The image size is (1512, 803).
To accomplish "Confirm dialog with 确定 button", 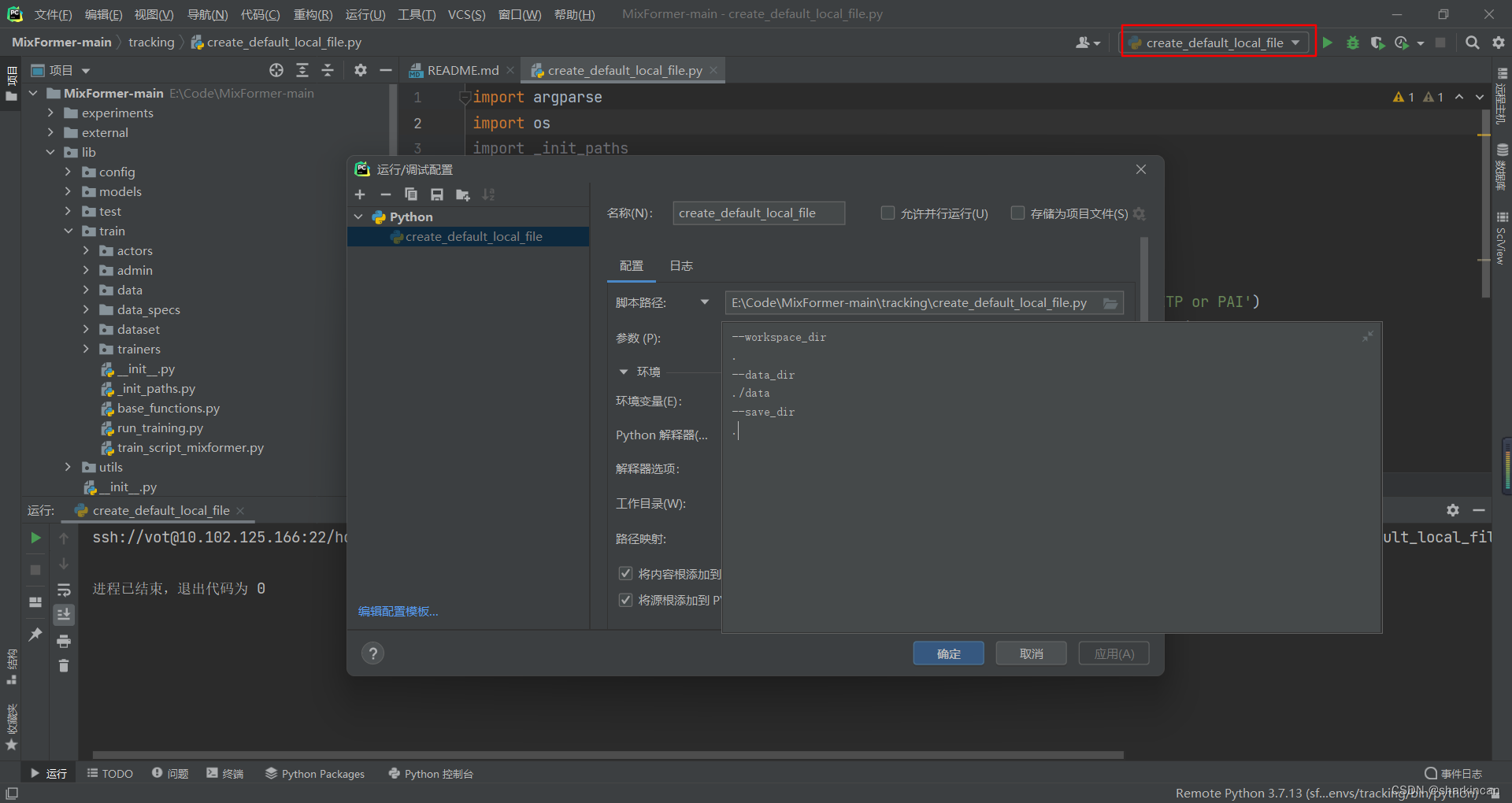I will 947,653.
